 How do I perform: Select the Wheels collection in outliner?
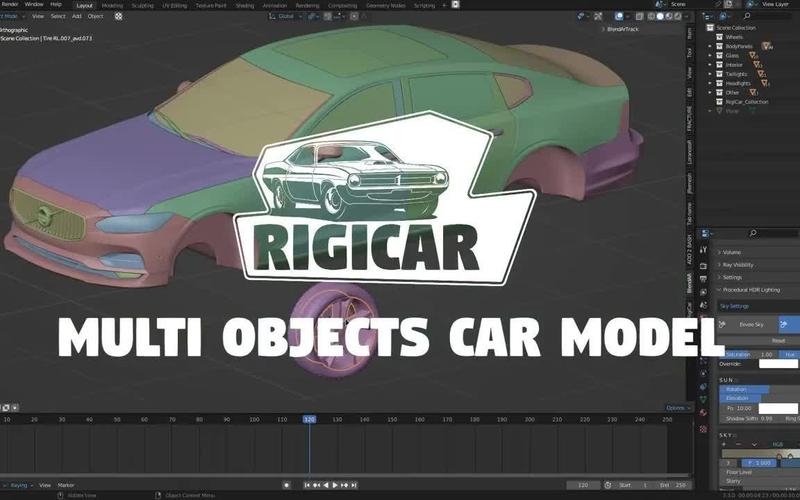click(x=734, y=37)
